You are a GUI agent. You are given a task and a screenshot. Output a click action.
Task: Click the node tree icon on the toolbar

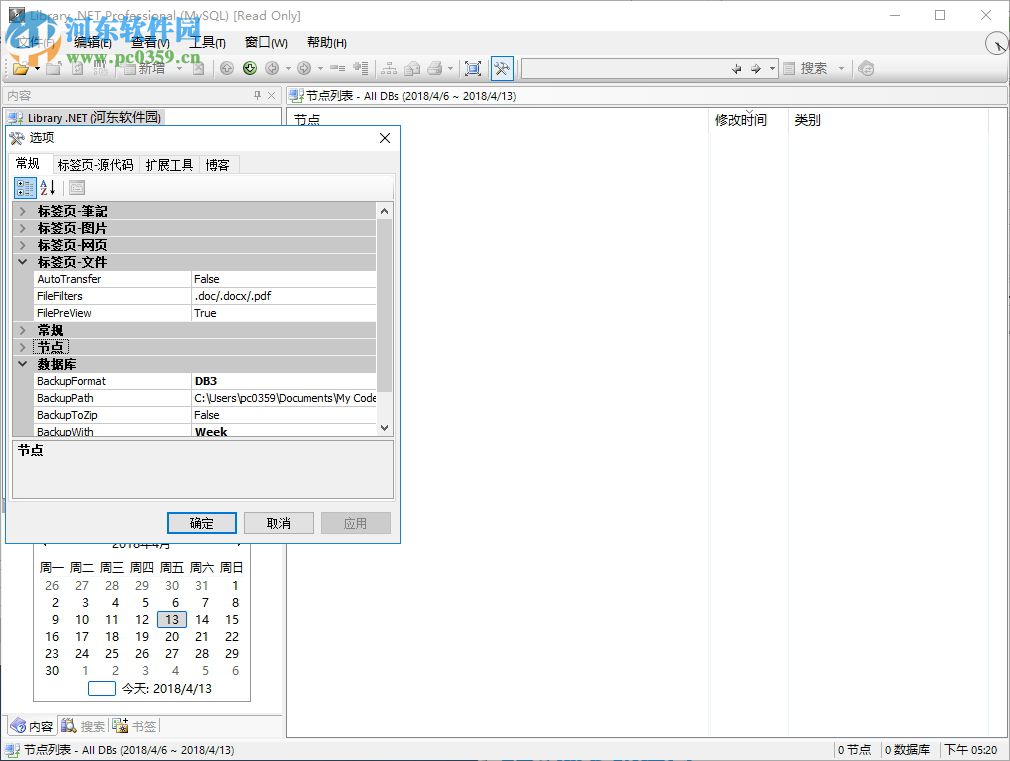tap(389, 68)
